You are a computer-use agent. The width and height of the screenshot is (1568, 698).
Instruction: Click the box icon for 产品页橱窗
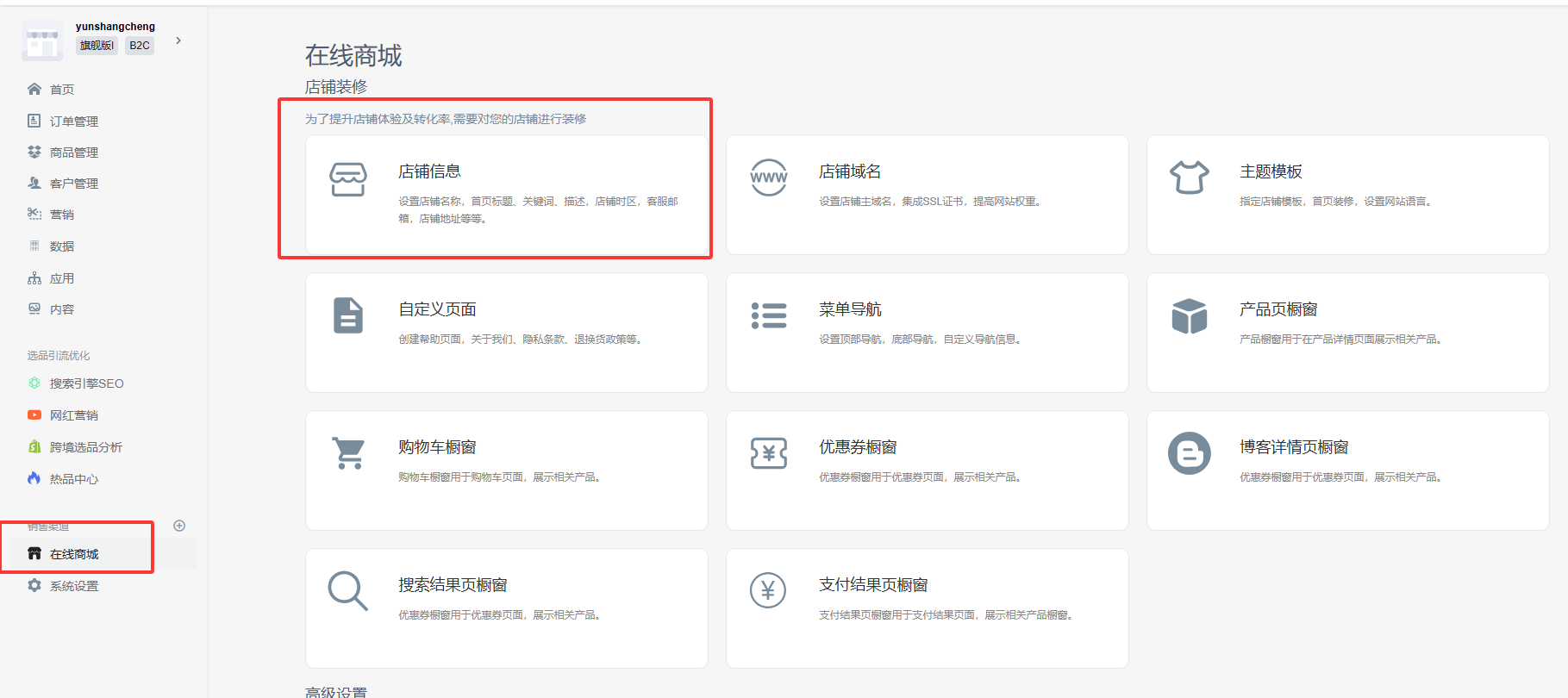tap(1189, 315)
